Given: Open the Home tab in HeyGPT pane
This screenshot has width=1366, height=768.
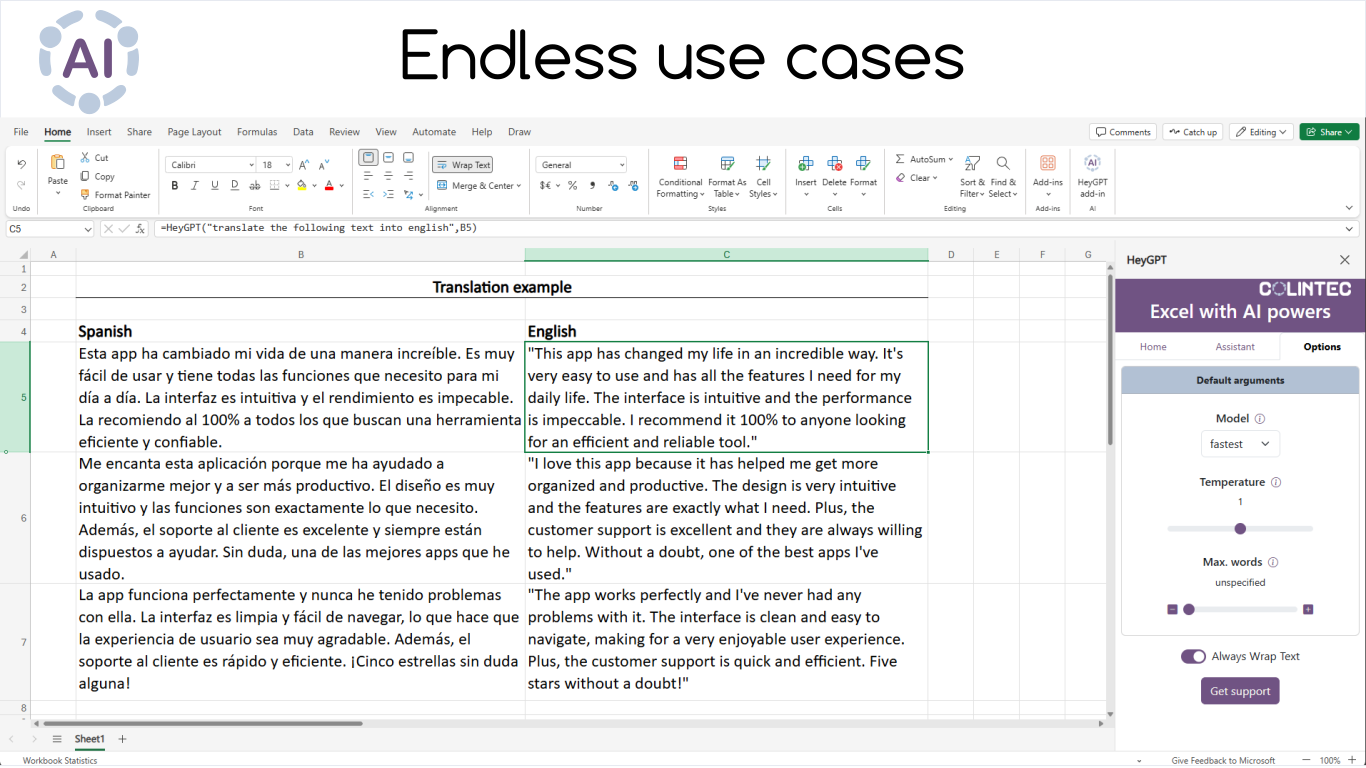Looking at the screenshot, I should pyautogui.click(x=1153, y=347).
